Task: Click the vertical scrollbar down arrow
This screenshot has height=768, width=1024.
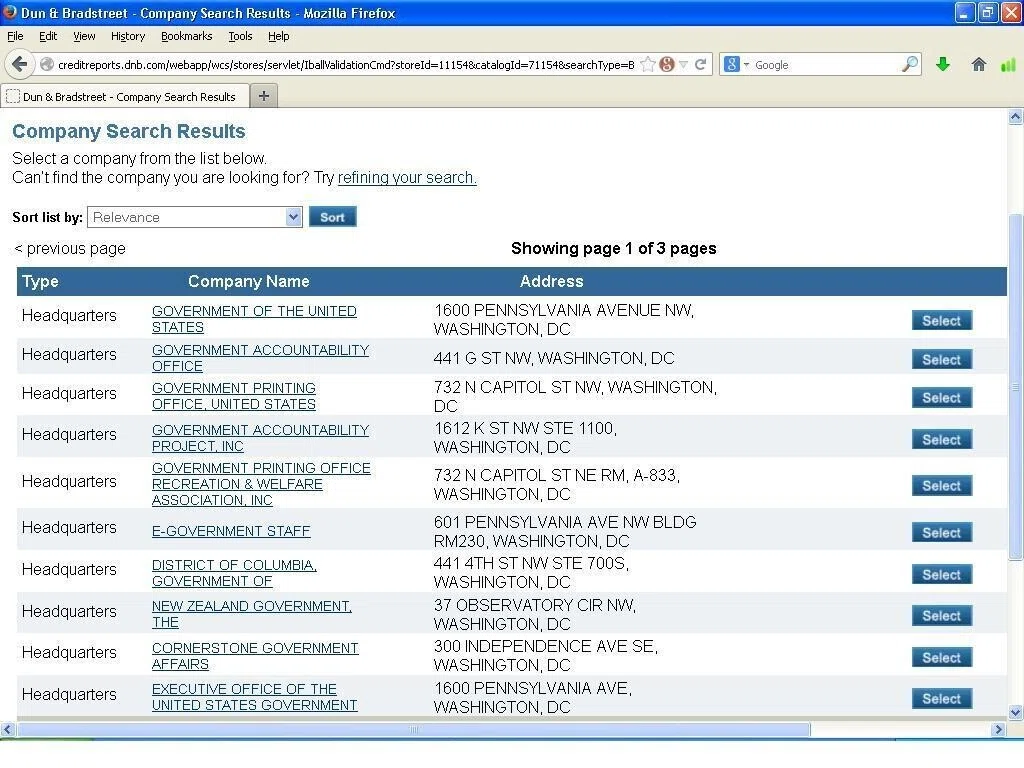Action: coord(1016,712)
